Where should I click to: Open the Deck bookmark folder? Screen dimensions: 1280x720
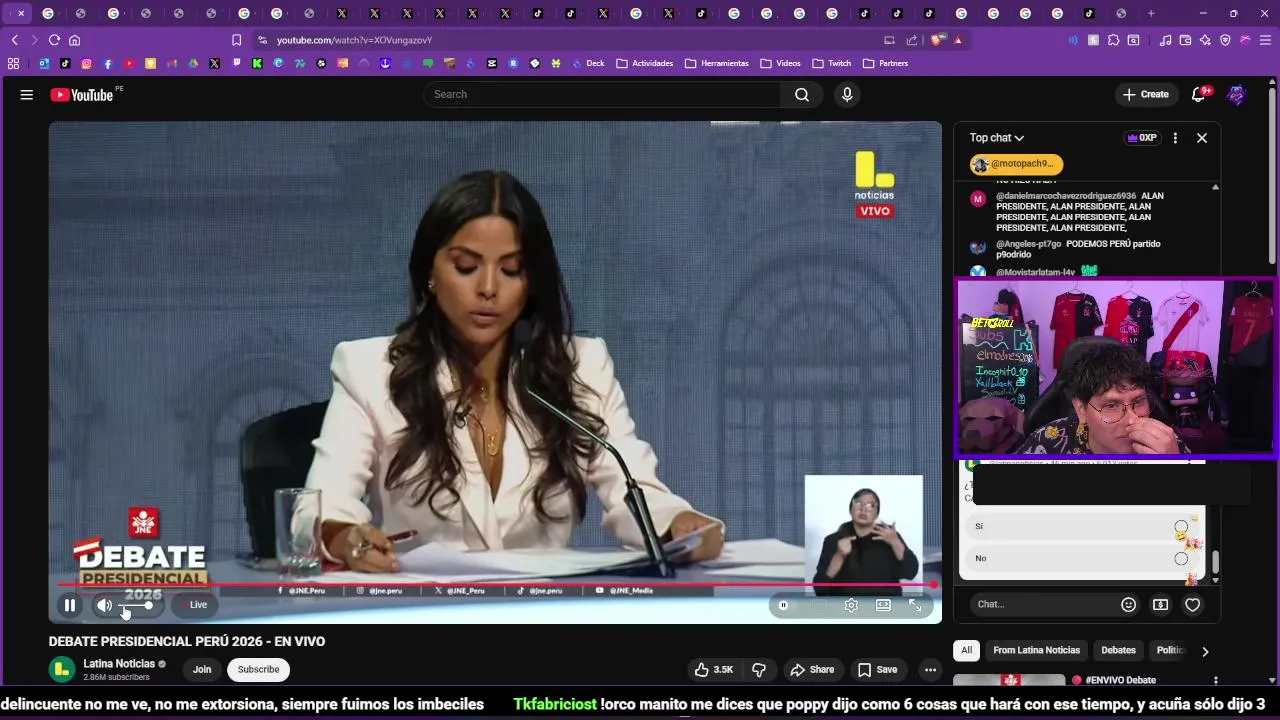pyautogui.click(x=588, y=63)
